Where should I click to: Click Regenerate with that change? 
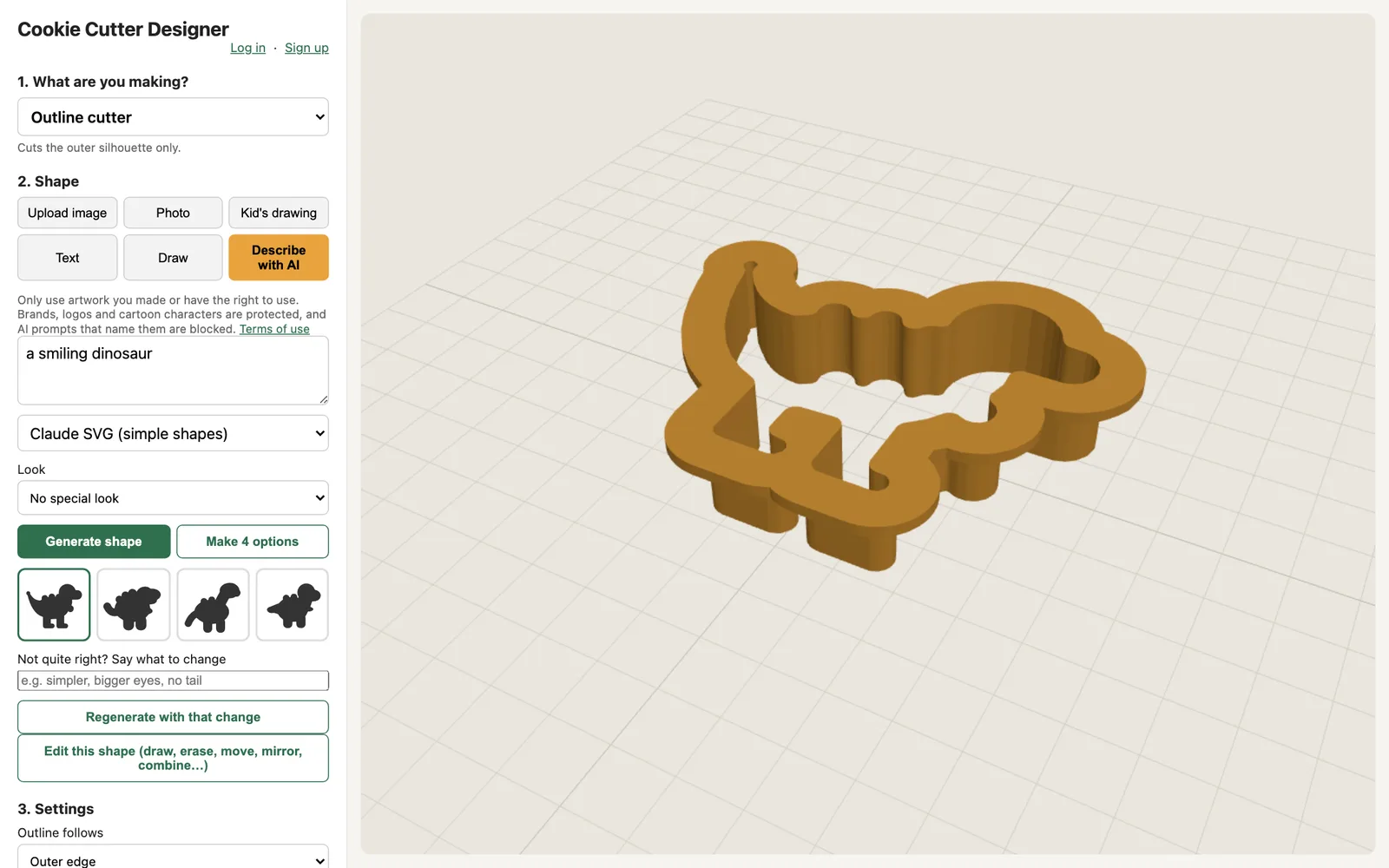pyautogui.click(x=173, y=717)
